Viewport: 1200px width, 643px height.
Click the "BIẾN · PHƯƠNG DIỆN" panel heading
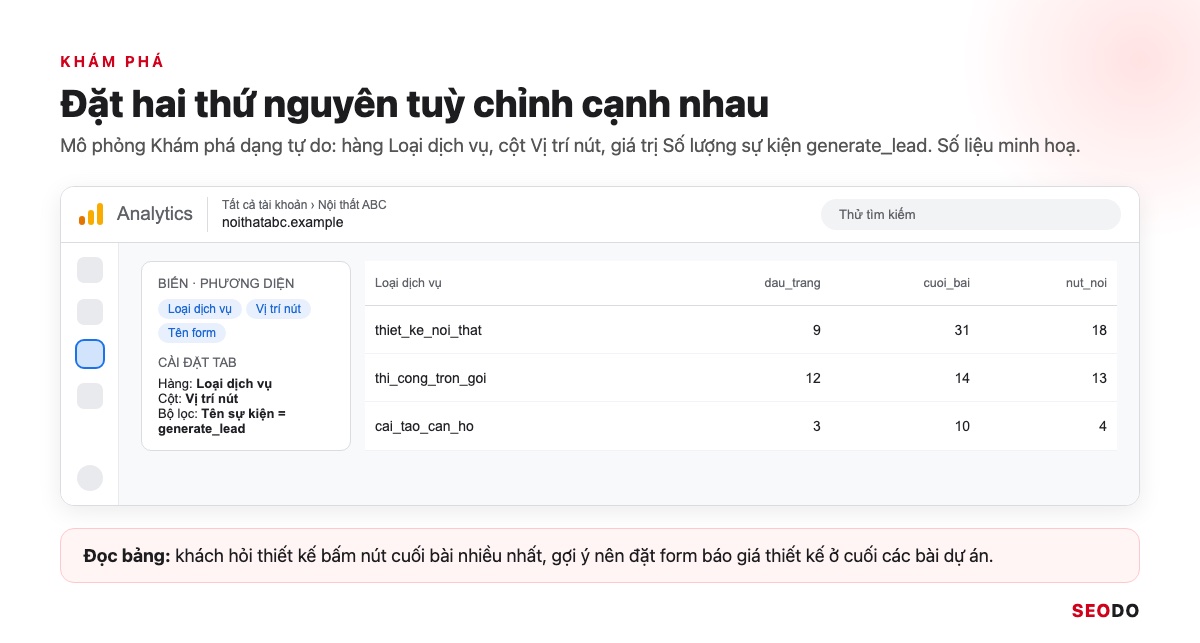click(x=226, y=284)
